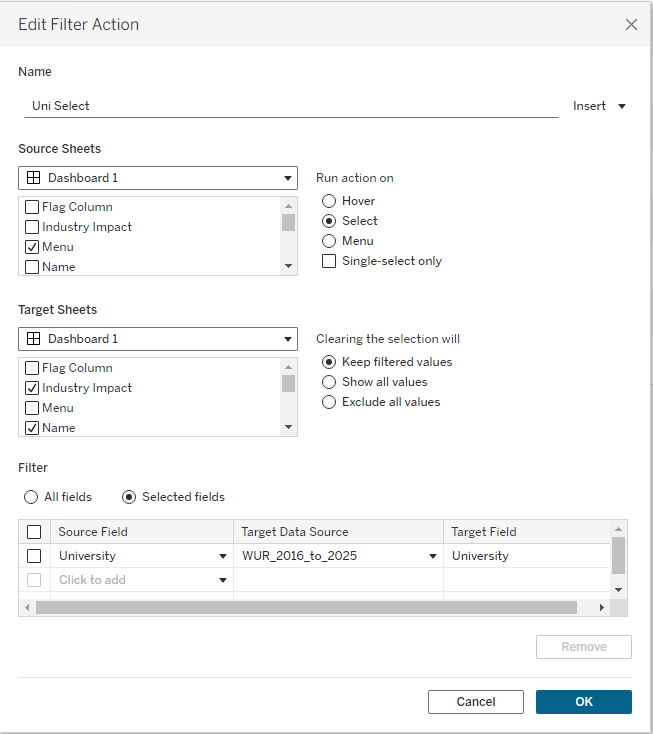Screen dimensions: 653x734
Task: Open Target Data Source WUR_2016_to_2025 dropdown
Action: point(433,556)
